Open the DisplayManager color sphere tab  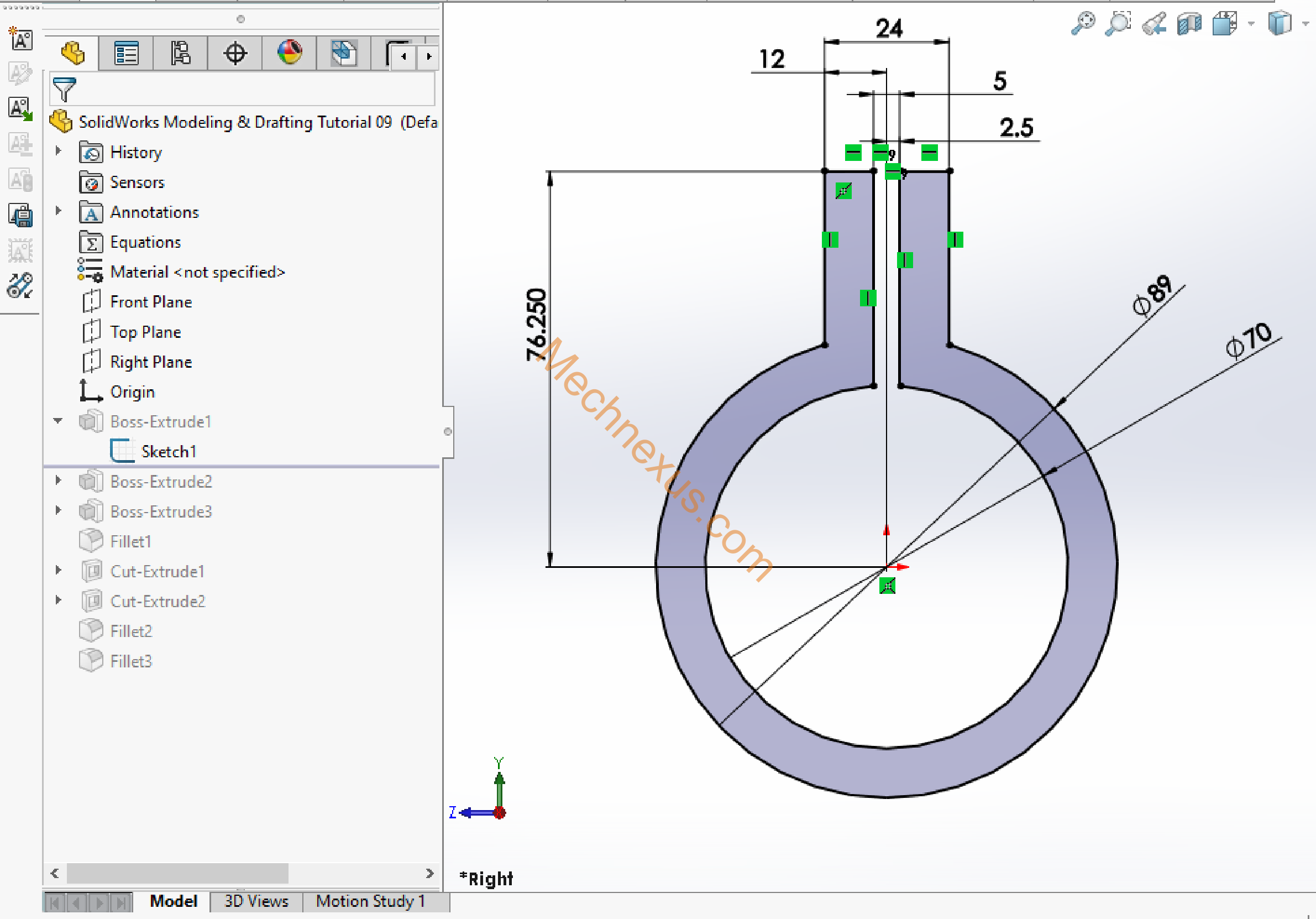(290, 54)
